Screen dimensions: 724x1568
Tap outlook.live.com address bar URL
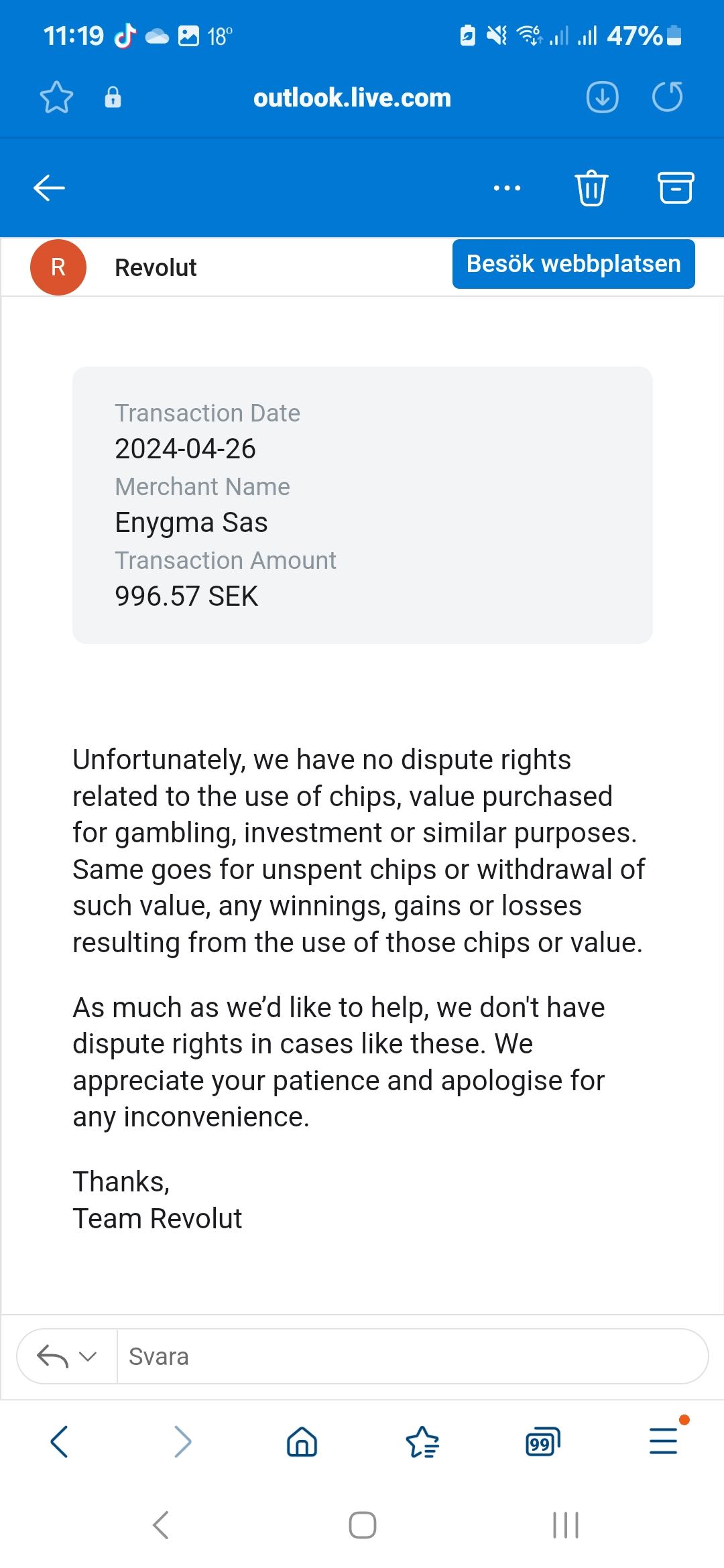pyautogui.click(x=352, y=98)
